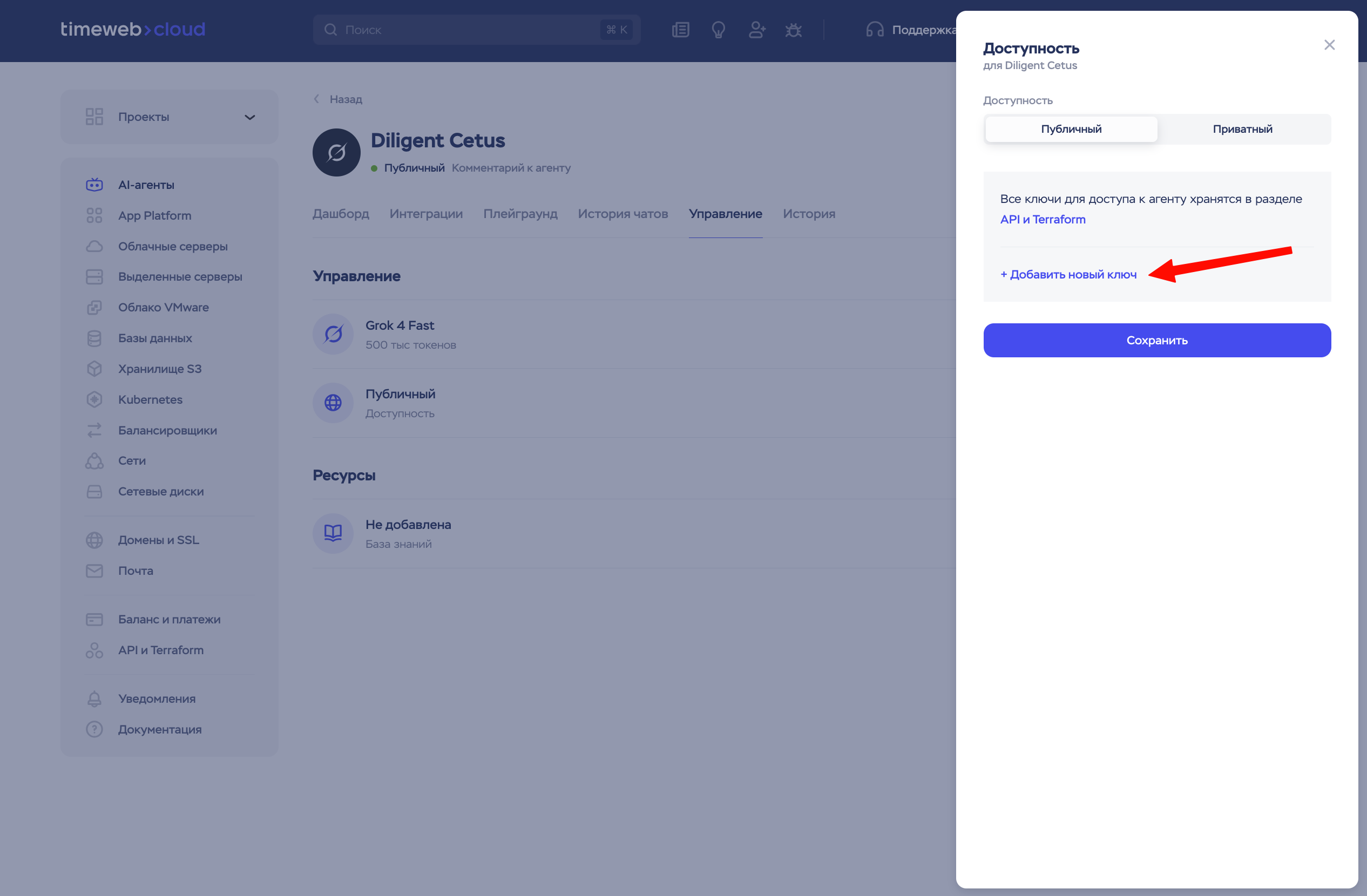Close the Доступность side panel
Screen dimensions: 1367x896
coord(1329,45)
